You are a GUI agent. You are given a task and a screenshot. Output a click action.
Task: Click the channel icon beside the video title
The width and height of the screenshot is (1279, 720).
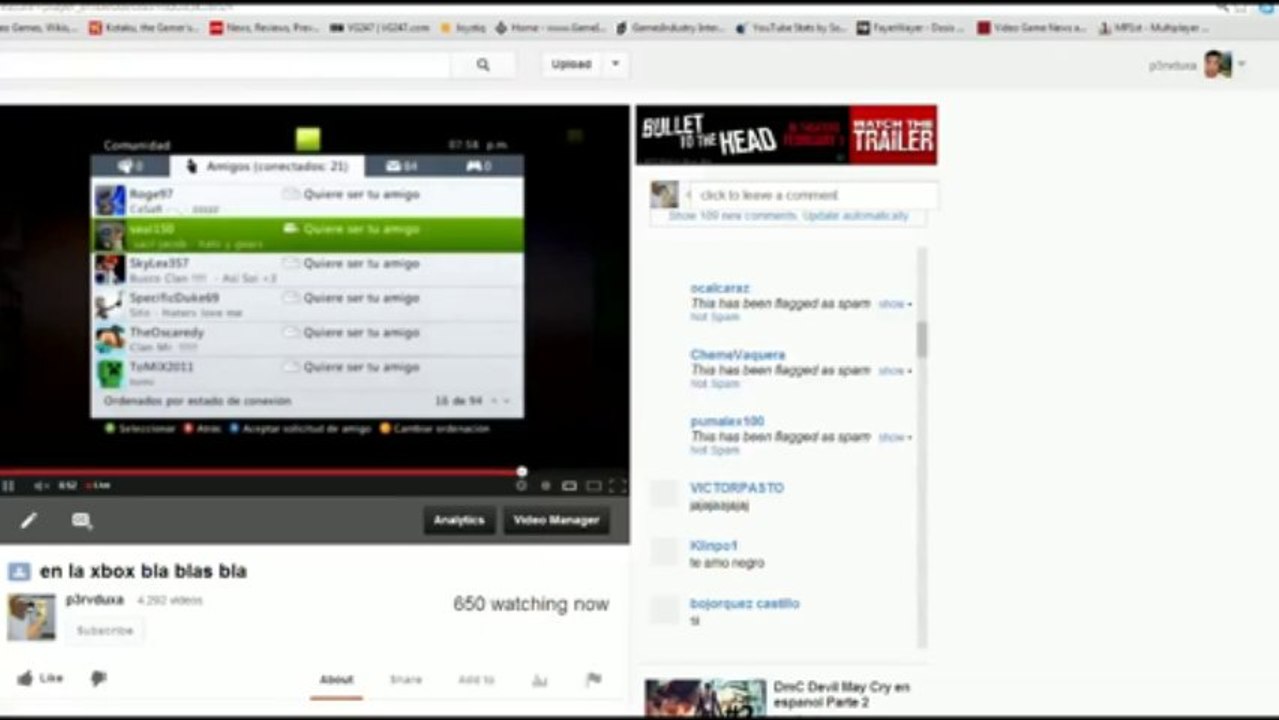pos(19,572)
